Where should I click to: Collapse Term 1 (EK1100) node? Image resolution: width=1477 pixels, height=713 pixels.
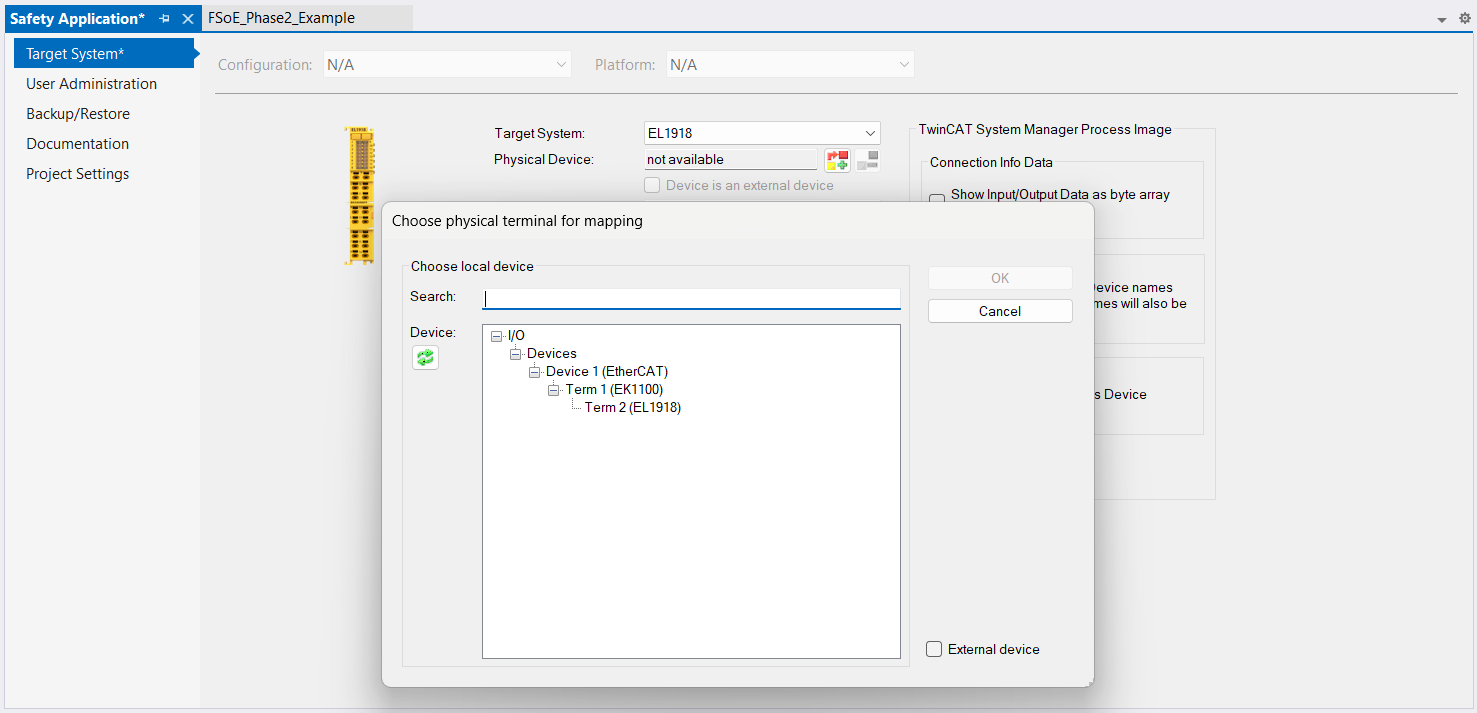pos(554,390)
